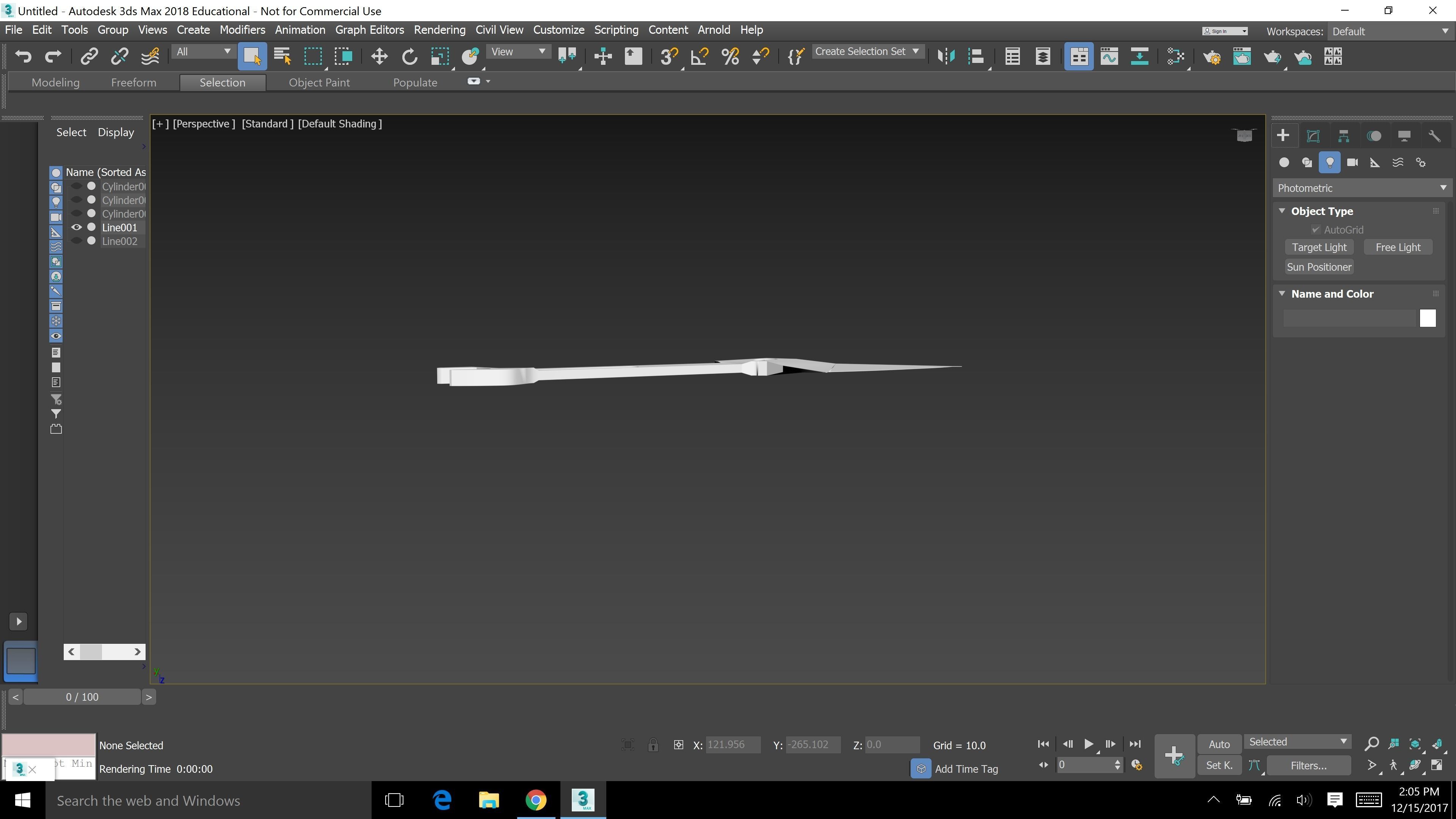Image resolution: width=1456 pixels, height=819 pixels.
Task: Select Cameras category in Create panel
Action: tap(1352, 163)
